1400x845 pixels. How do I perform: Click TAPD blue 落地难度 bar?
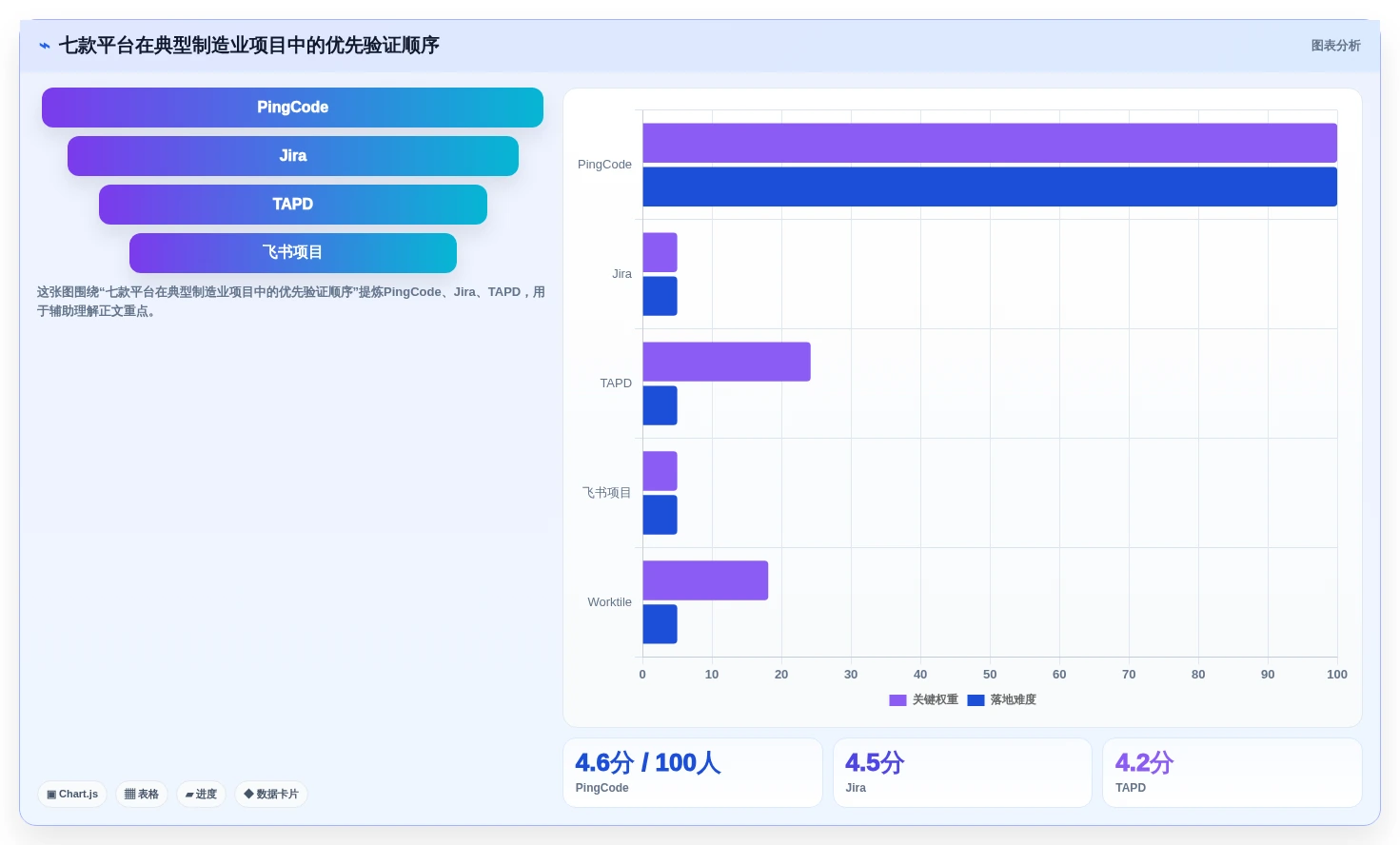pos(660,405)
